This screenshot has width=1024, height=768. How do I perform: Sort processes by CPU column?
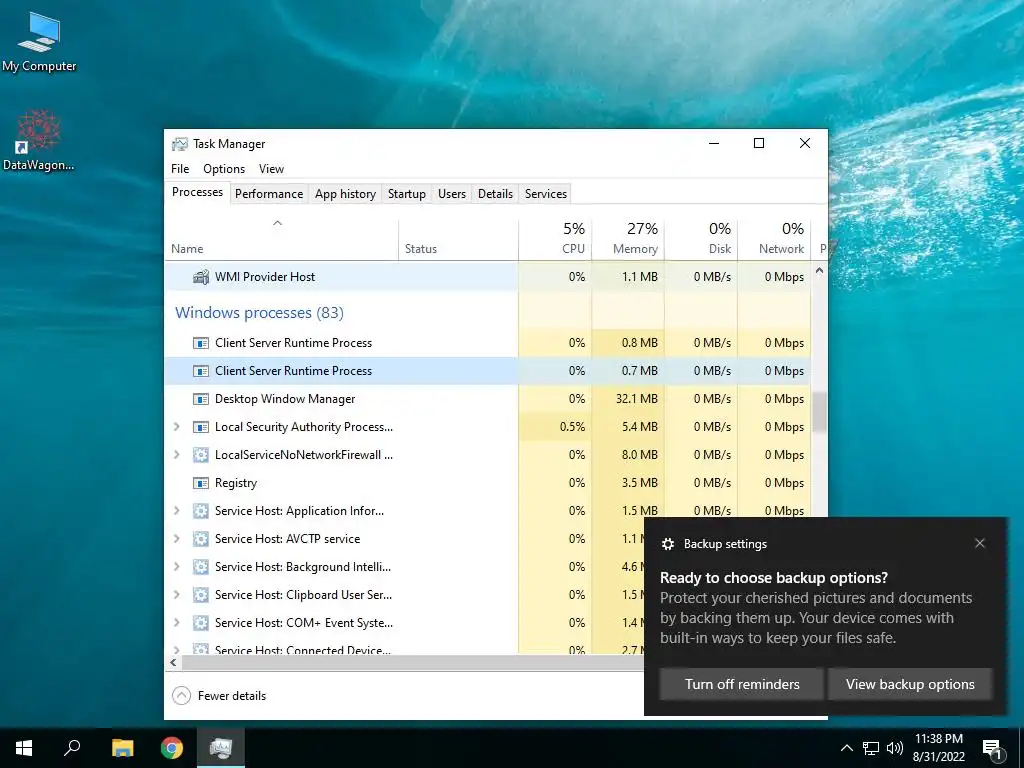[x=555, y=240]
